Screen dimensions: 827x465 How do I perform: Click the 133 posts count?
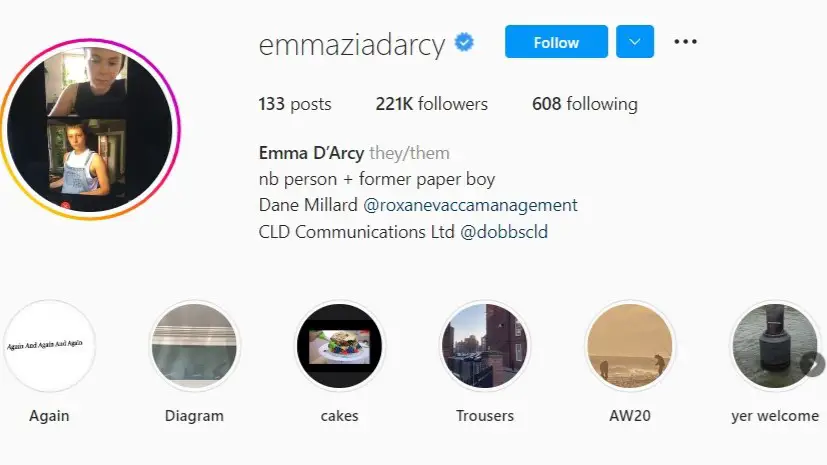(295, 104)
